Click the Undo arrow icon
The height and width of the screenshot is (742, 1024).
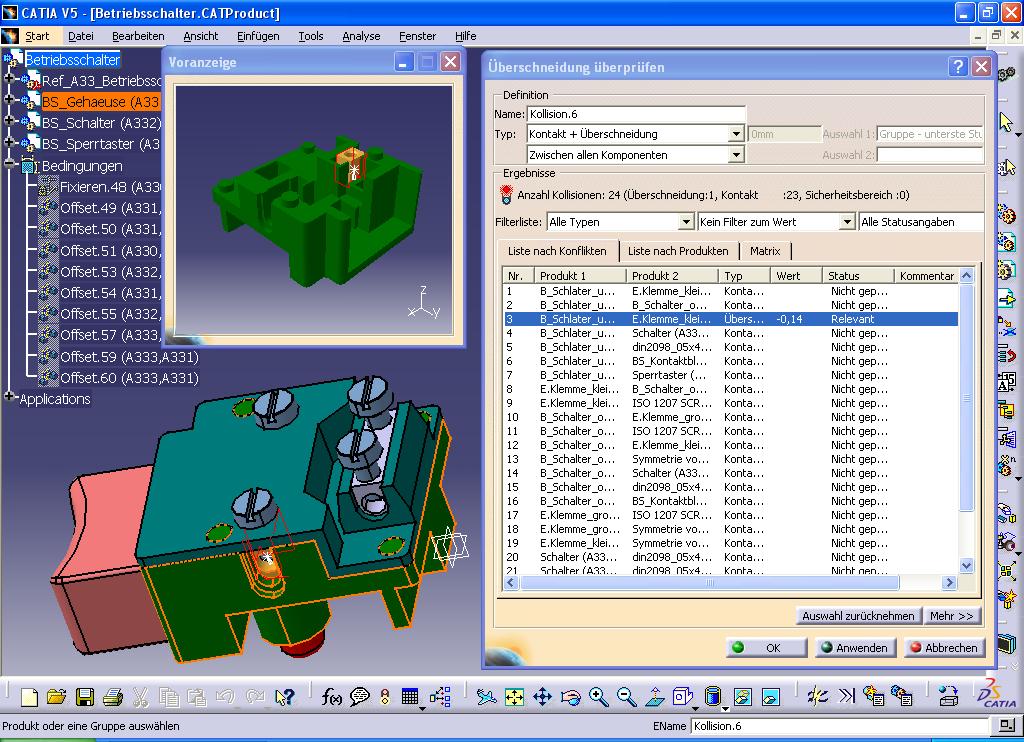click(x=225, y=697)
